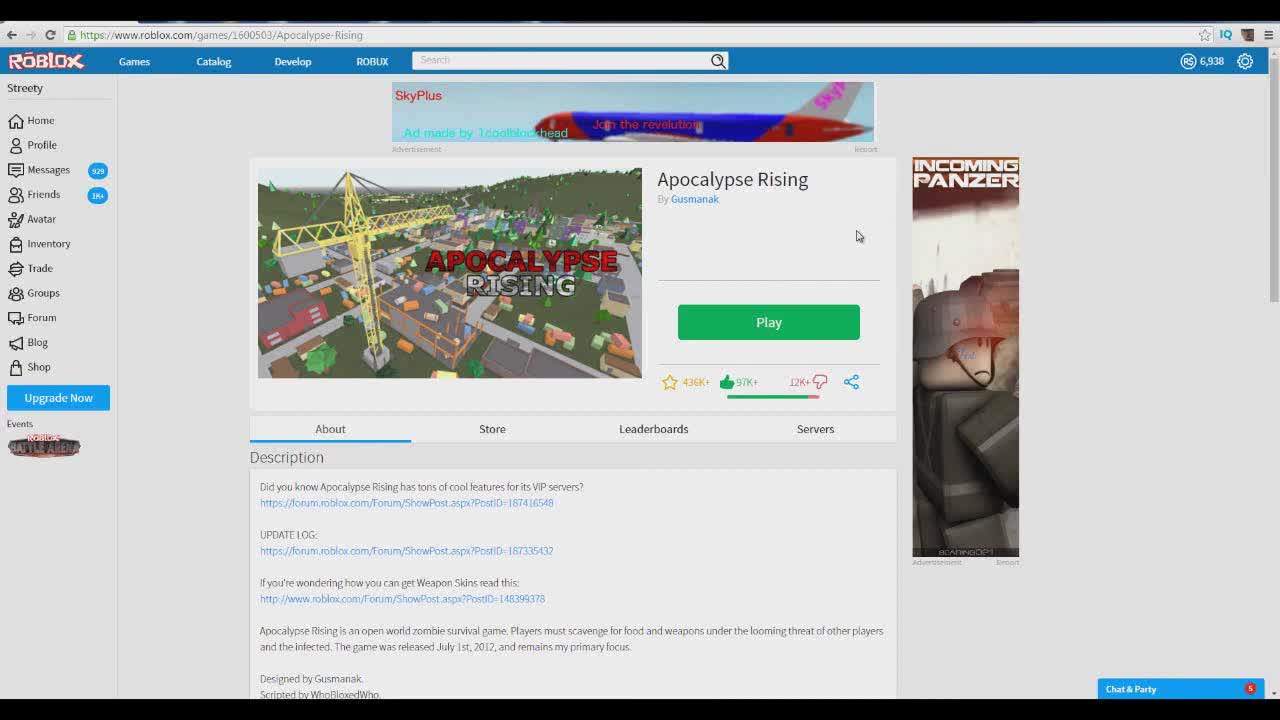This screenshot has width=1280, height=720.
Task: Switch to the Servers tab
Action: point(815,429)
